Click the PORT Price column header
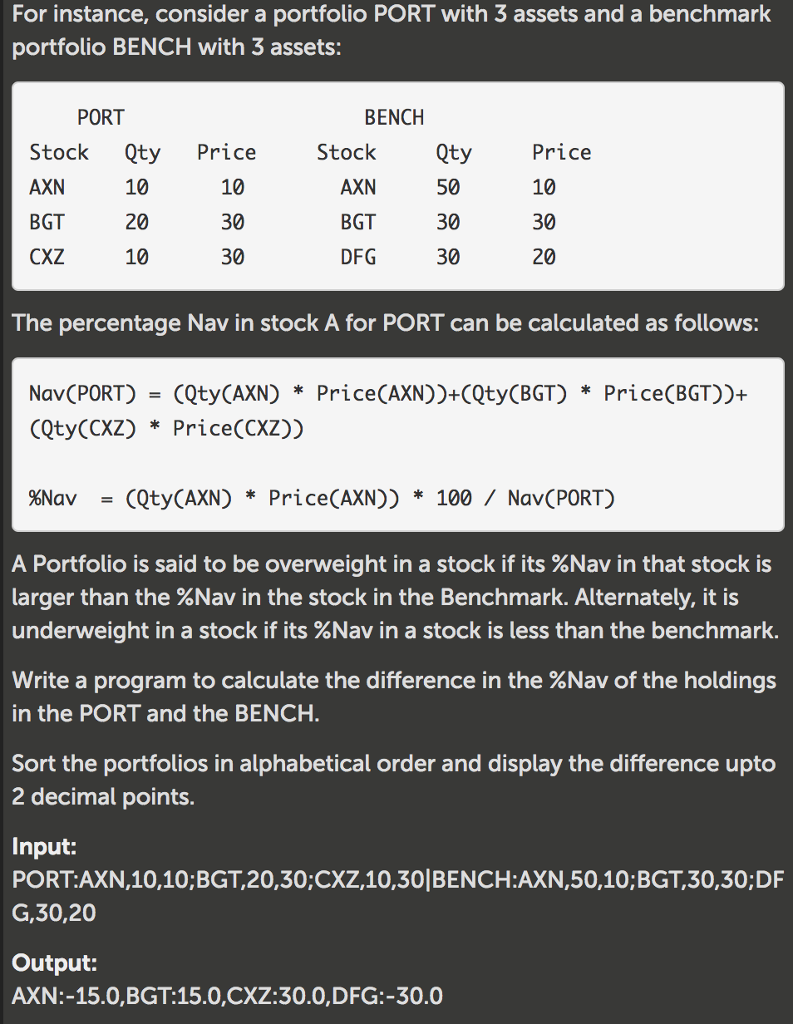Image resolution: width=793 pixels, height=1024 pixels. [227, 153]
